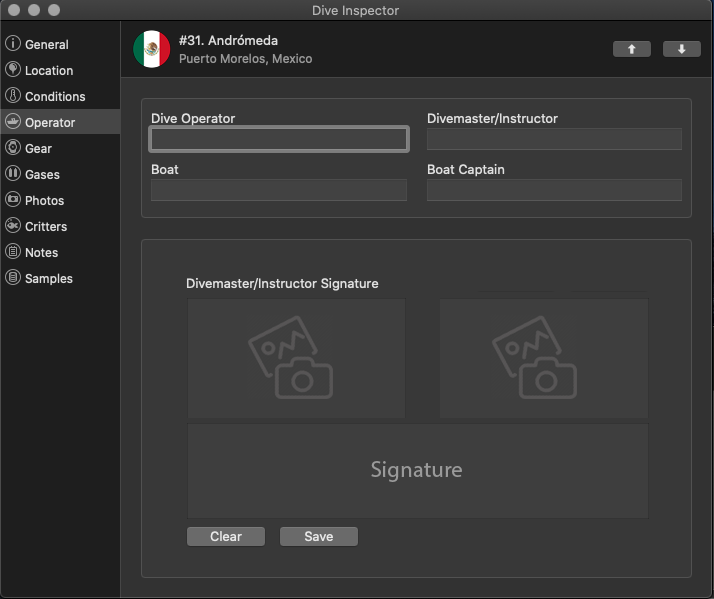Select the Boat Captain input field

(x=554, y=190)
